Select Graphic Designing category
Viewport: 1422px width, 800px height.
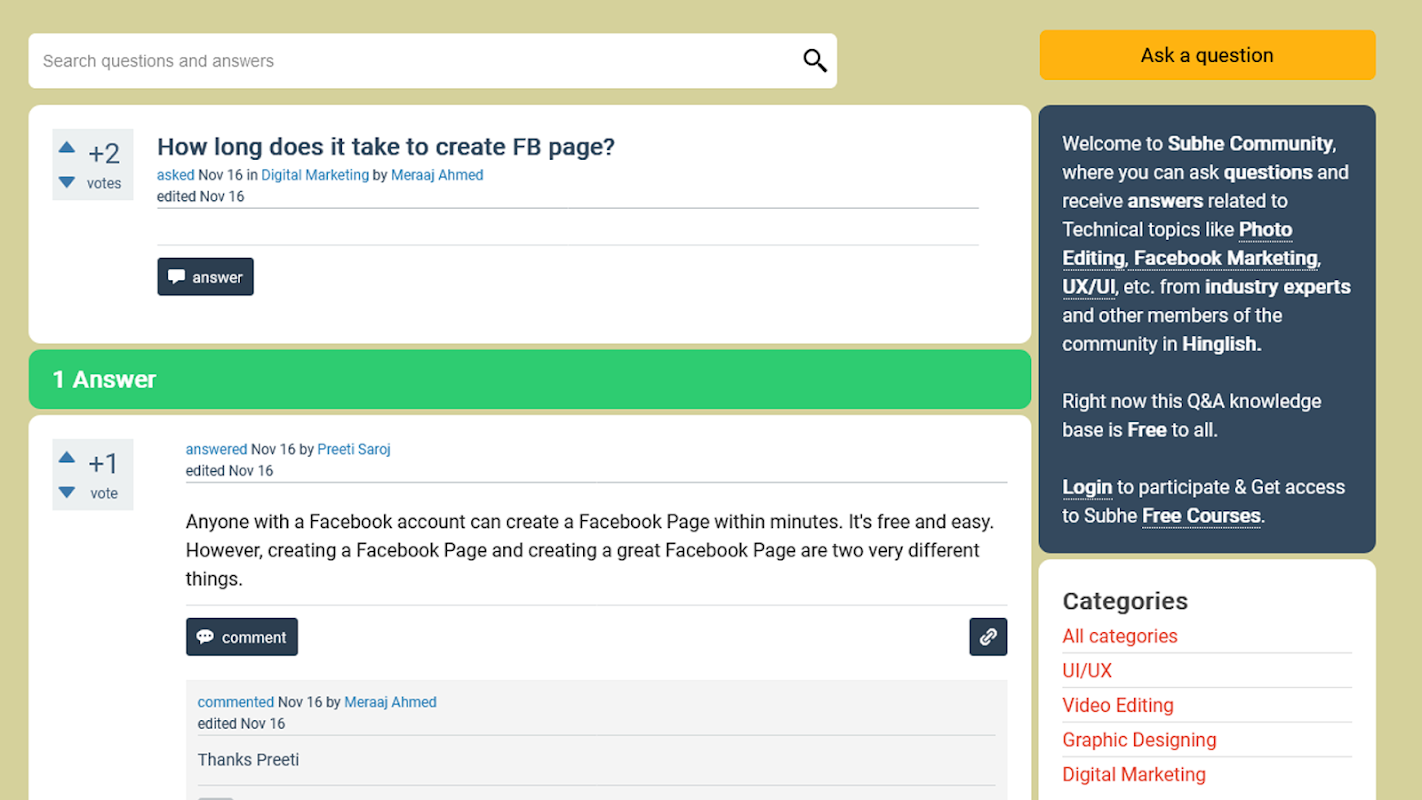coord(1139,740)
